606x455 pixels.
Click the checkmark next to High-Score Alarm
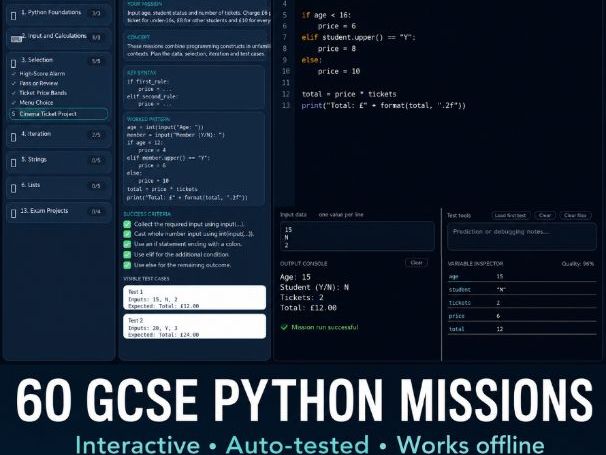click(x=14, y=73)
